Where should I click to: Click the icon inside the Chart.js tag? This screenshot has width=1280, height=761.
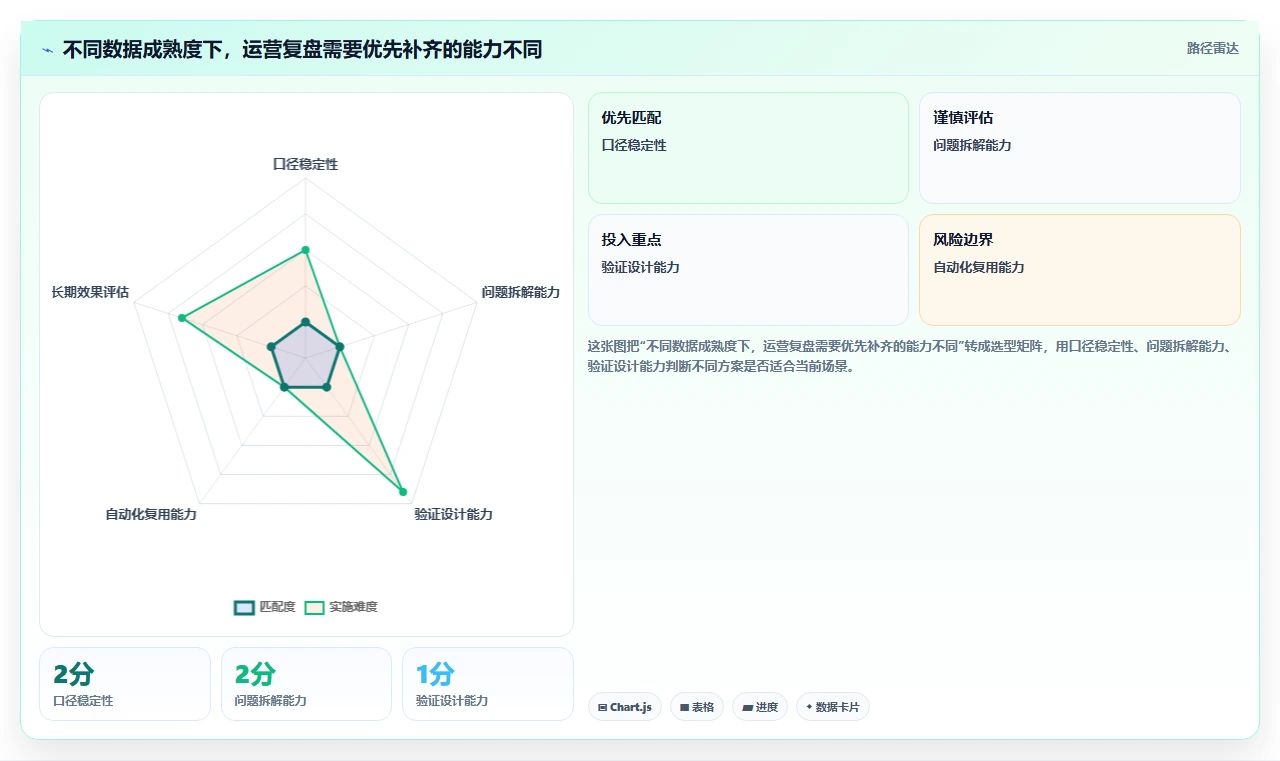tap(602, 707)
